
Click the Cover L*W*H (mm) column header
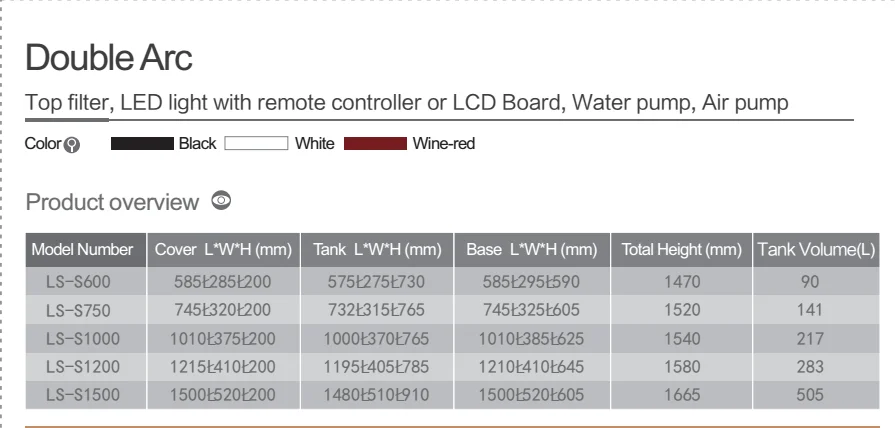click(222, 249)
